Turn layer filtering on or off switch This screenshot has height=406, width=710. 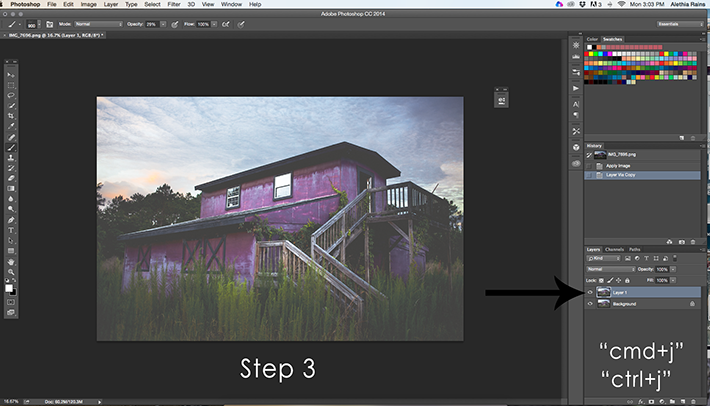pos(675,258)
